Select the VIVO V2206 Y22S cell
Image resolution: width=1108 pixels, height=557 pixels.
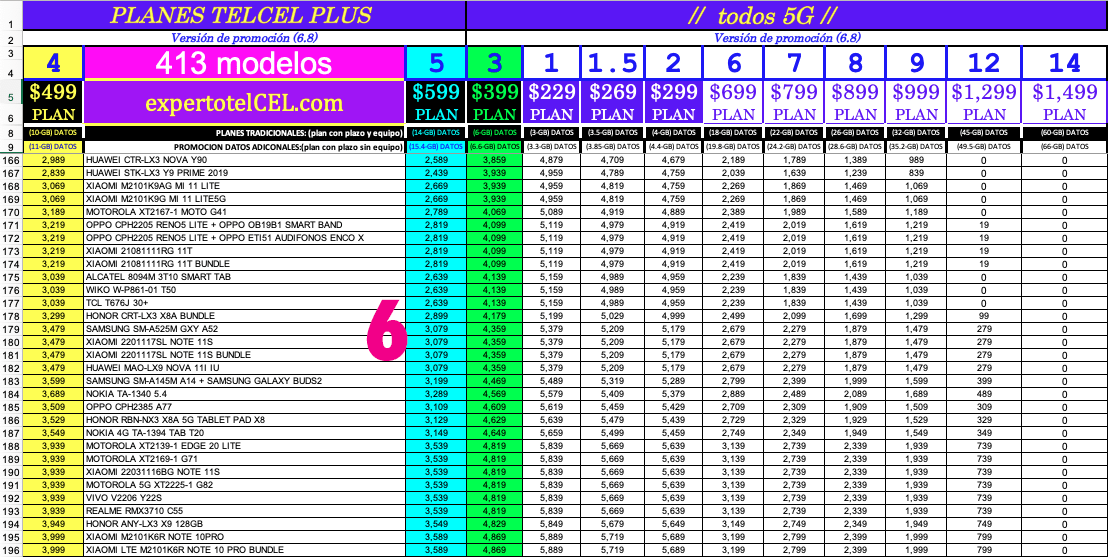(244, 498)
